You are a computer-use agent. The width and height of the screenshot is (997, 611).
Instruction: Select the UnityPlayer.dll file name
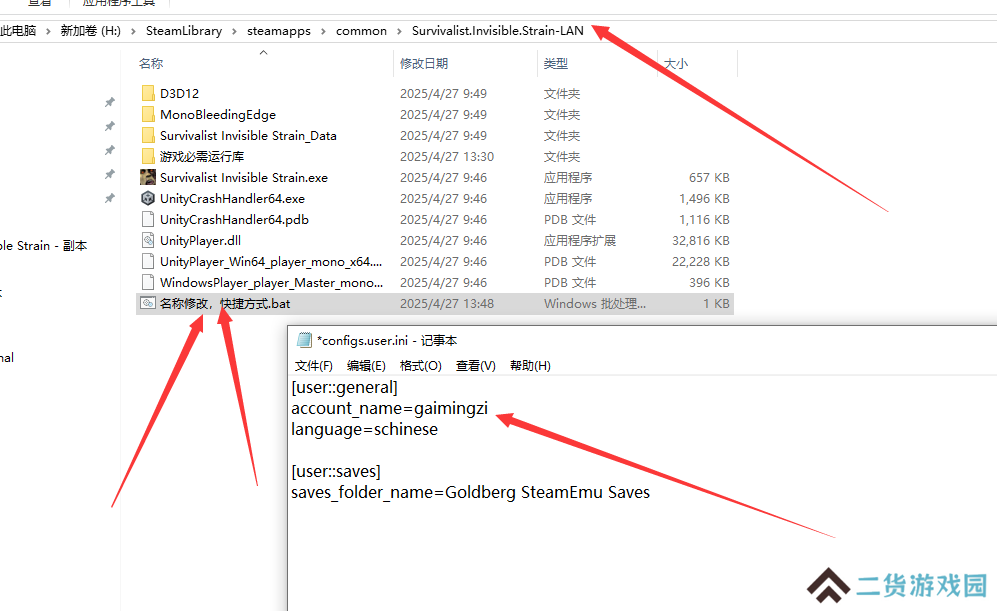(200, 240)
